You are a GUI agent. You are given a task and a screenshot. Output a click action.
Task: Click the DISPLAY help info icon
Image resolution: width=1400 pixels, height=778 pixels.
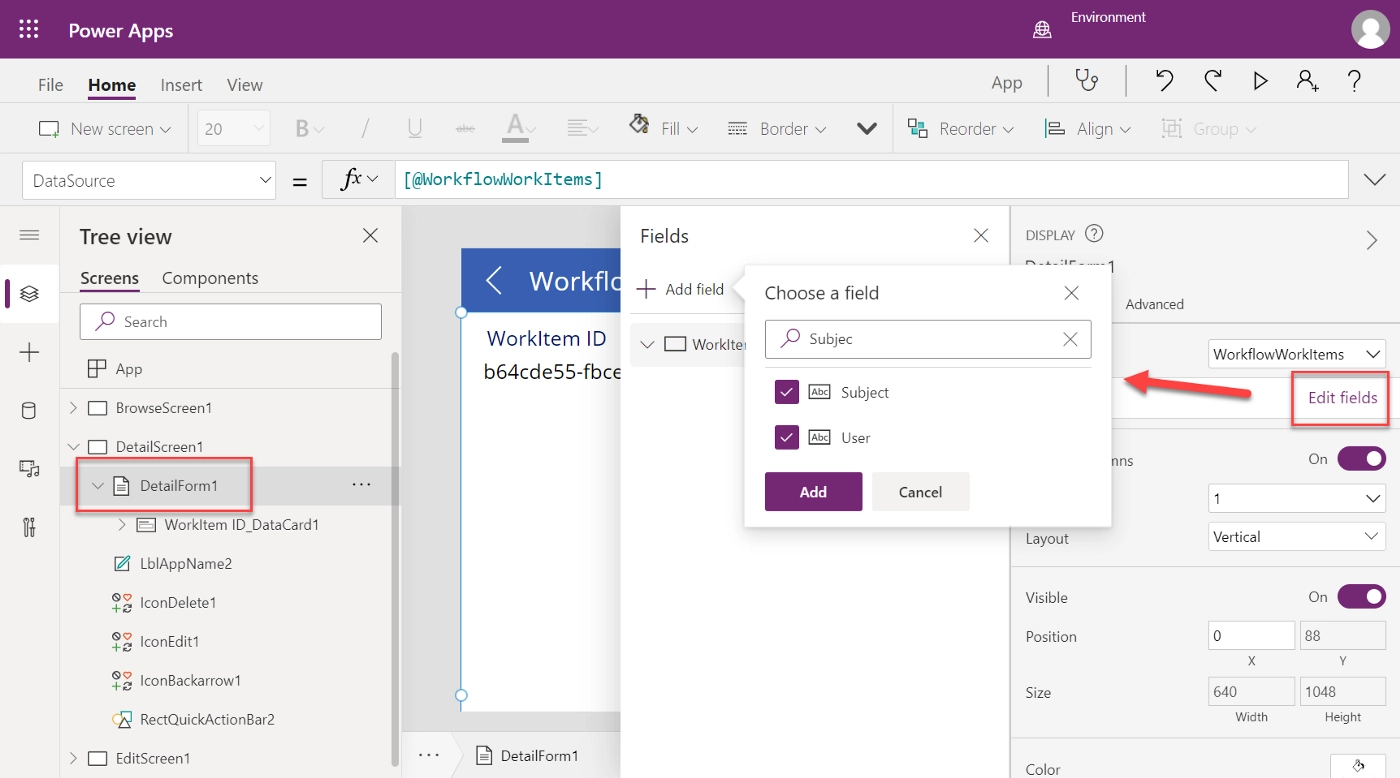pyautogui.click(x=1094, y=234)
